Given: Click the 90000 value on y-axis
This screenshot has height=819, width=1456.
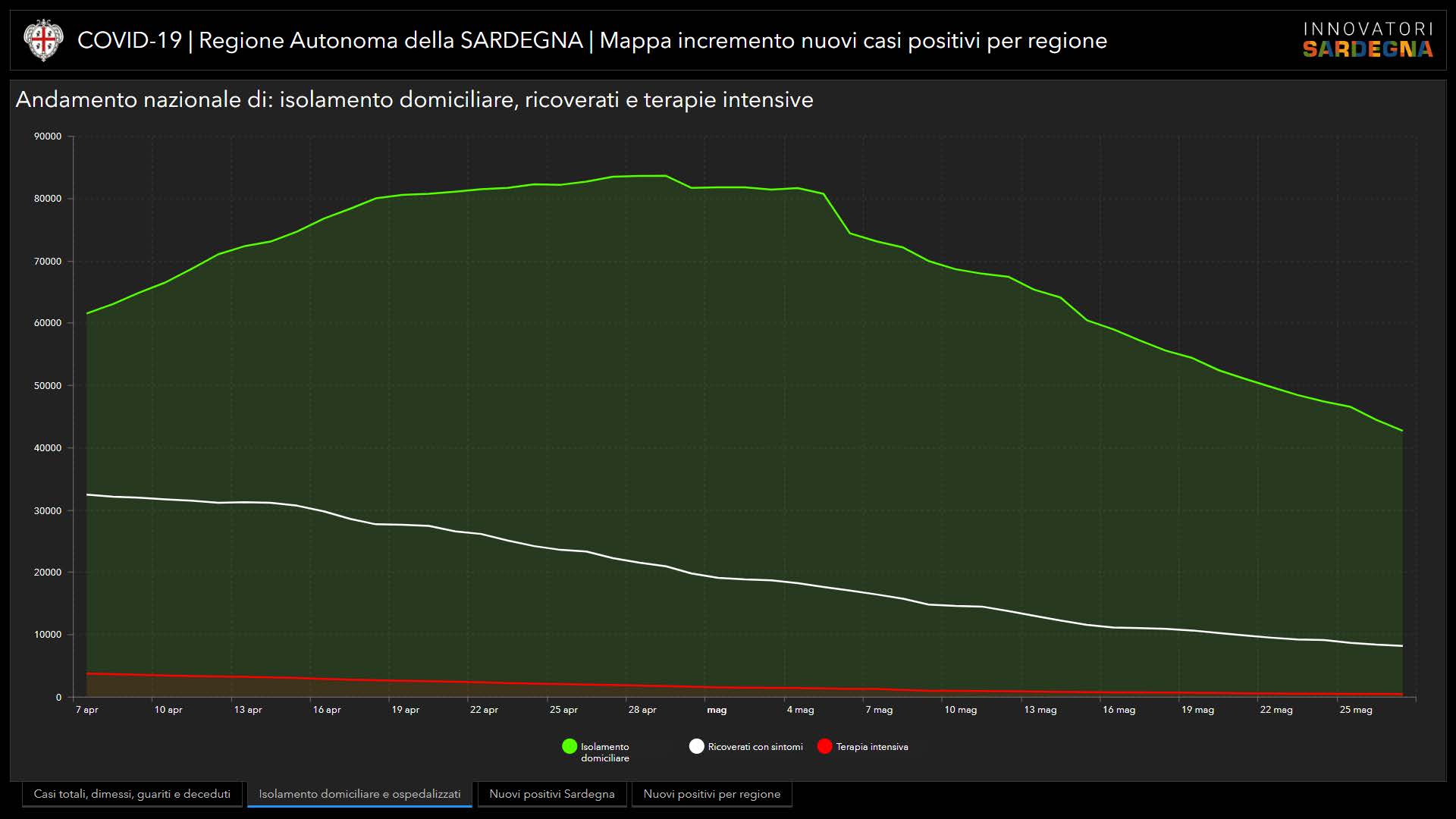Looking at the screenshot, I should pos(48,136).
